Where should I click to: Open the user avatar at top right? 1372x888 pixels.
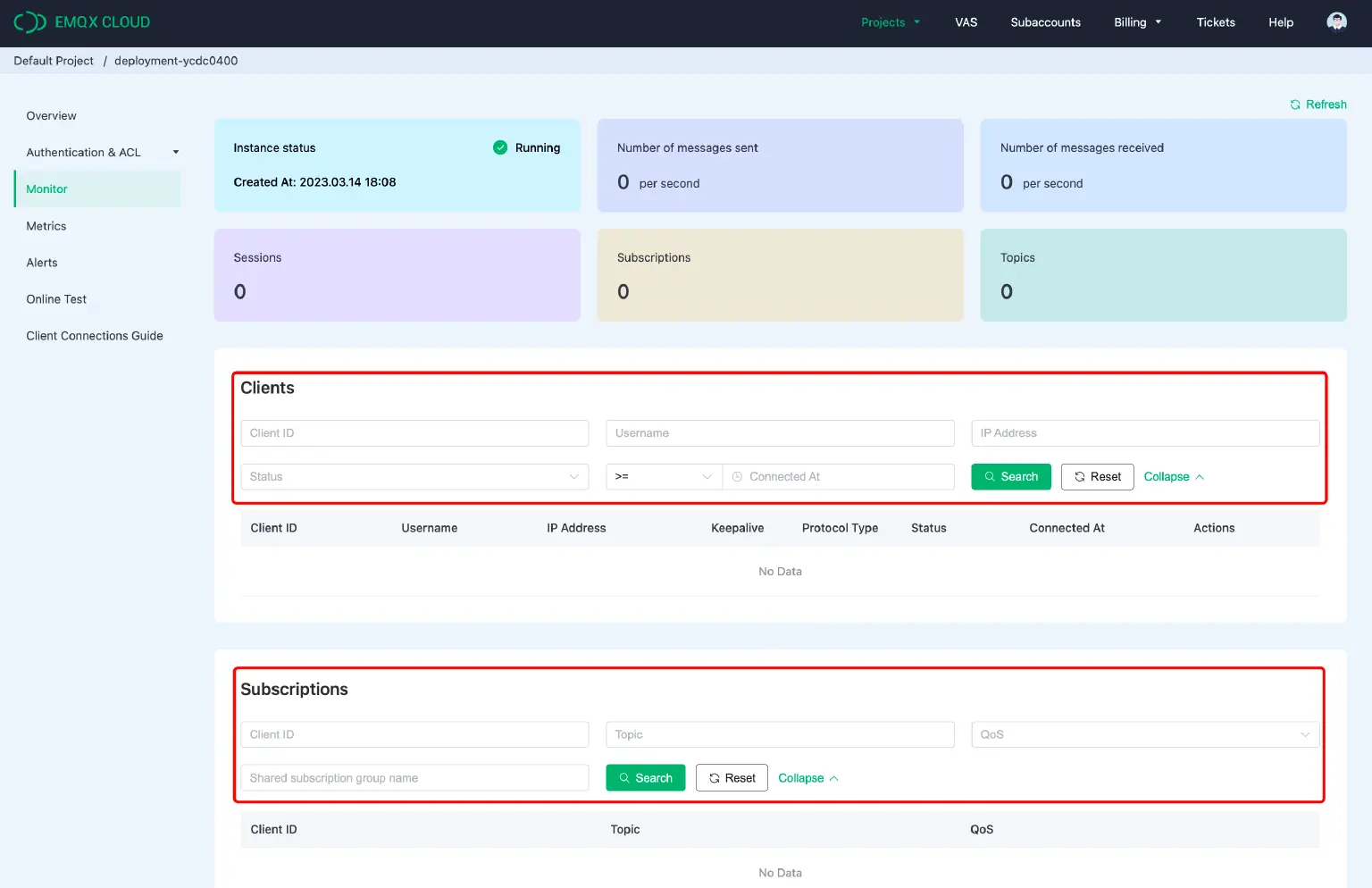point(1336,20)
